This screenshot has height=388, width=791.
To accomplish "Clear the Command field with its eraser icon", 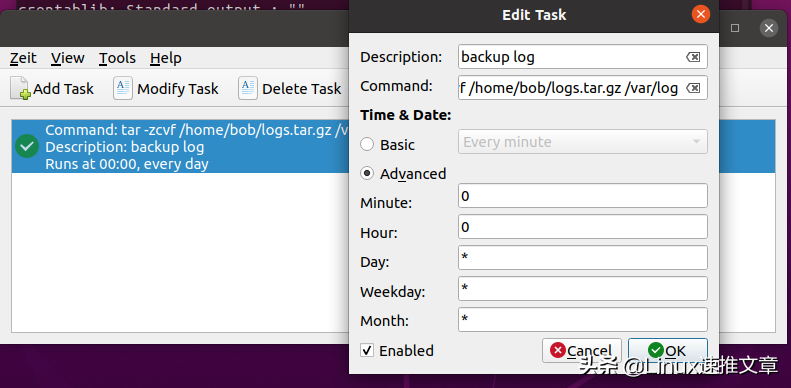I will (x=693, y=88).
